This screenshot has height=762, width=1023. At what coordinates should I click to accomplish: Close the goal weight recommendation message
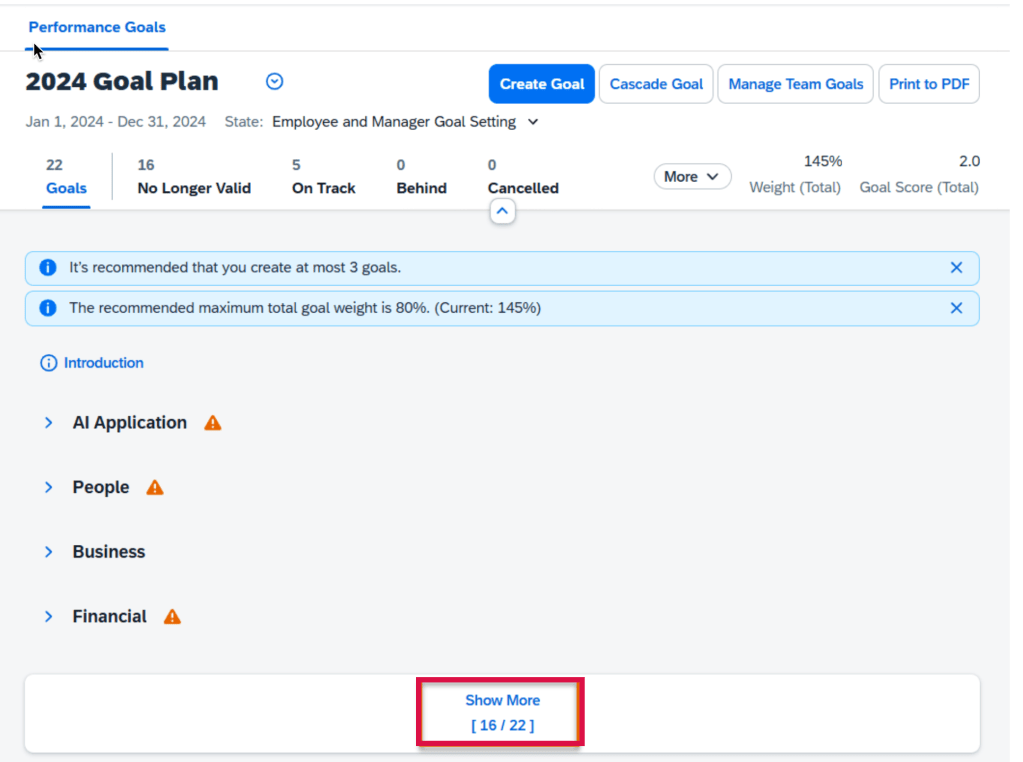tap(956, 308)
